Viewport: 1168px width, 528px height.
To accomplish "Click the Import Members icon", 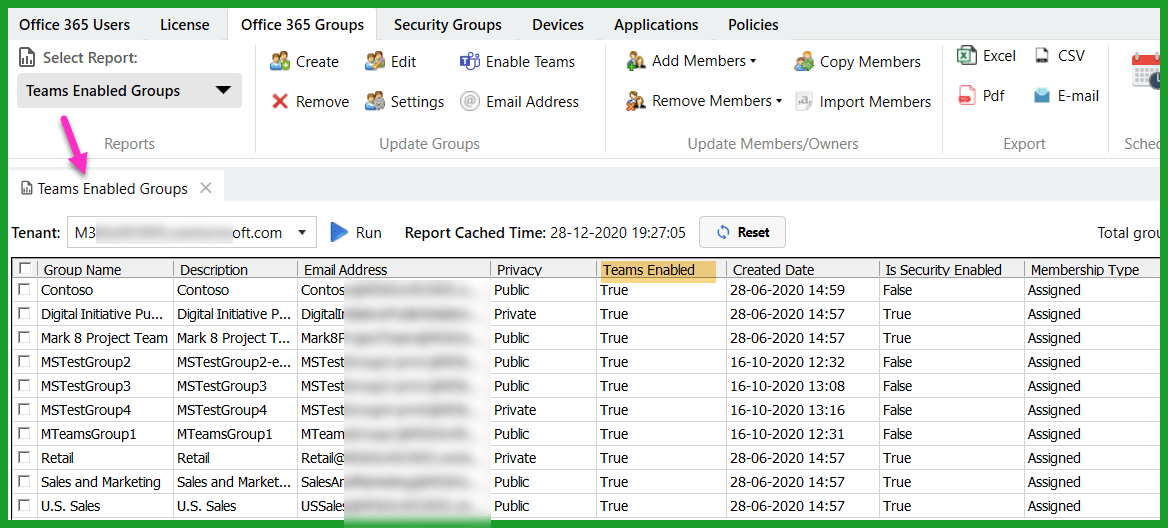I will coord(804,101).
